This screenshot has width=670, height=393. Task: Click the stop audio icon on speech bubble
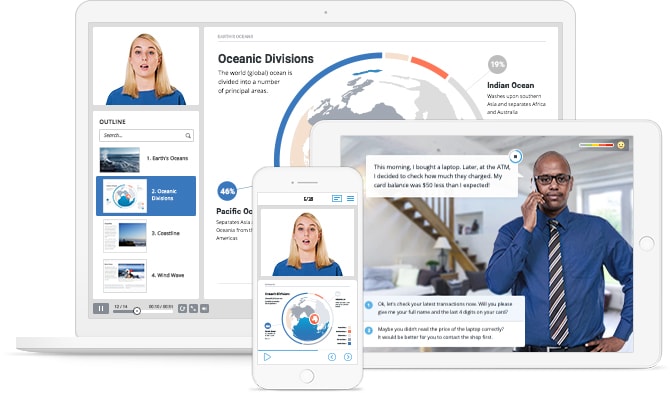pyautogui.click(x=515, y=156)
